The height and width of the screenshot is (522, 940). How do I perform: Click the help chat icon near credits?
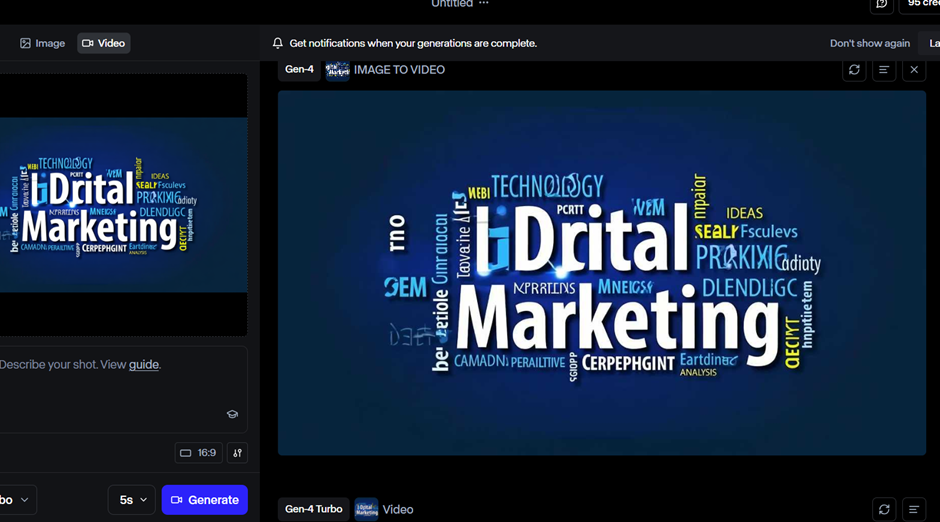[881, 4]
